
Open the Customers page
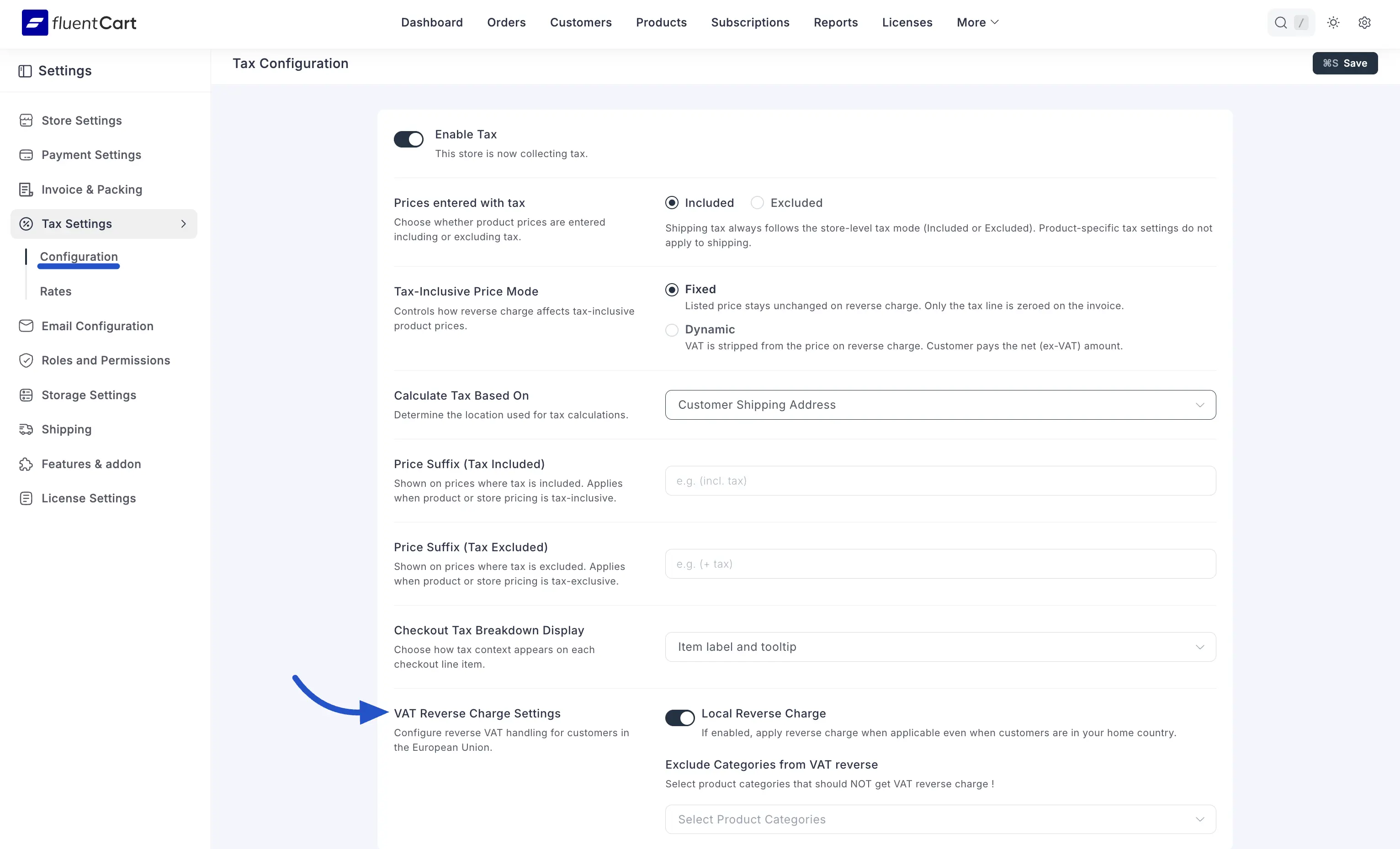(581, 23)
